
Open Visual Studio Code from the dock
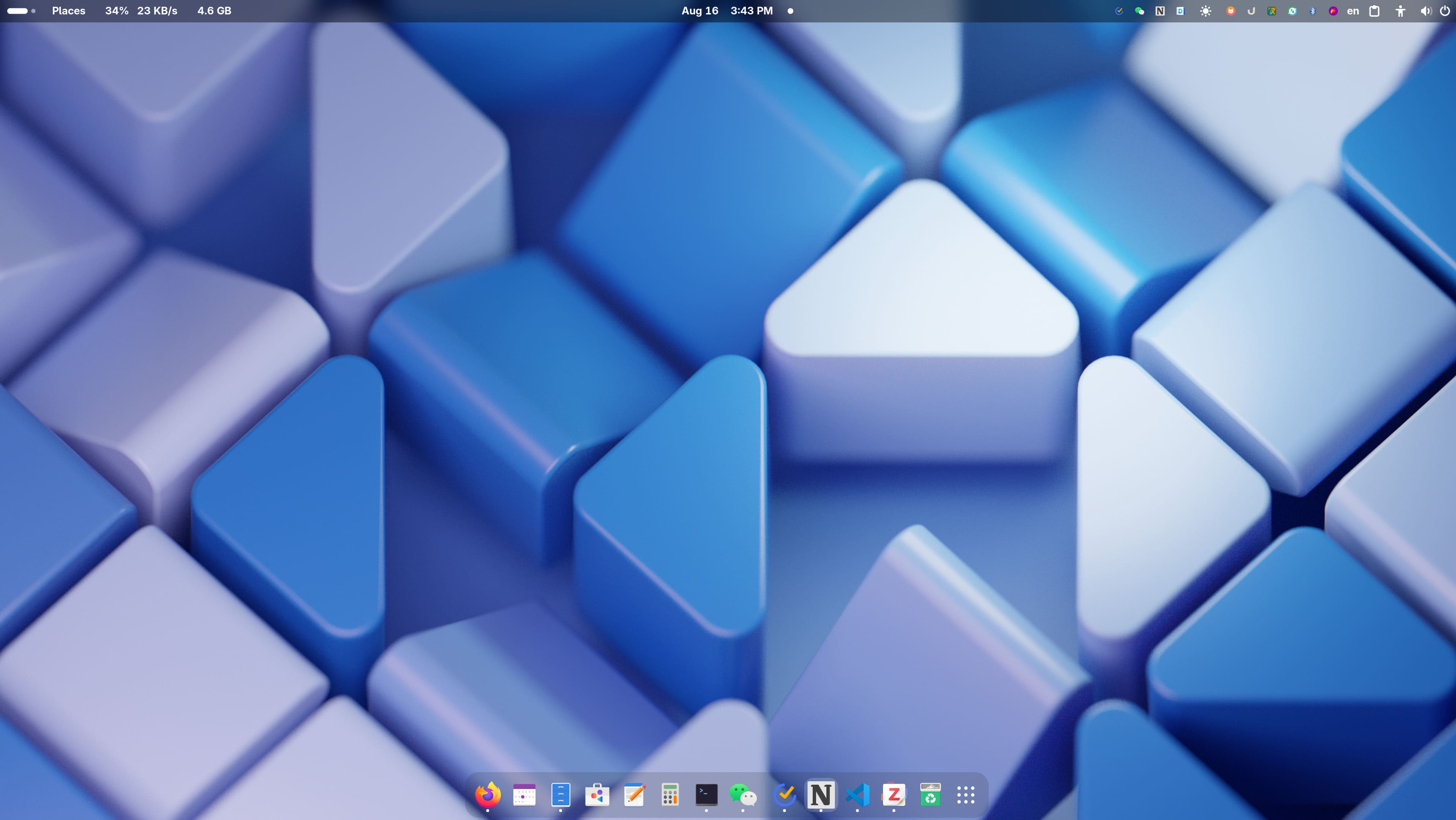857,795
